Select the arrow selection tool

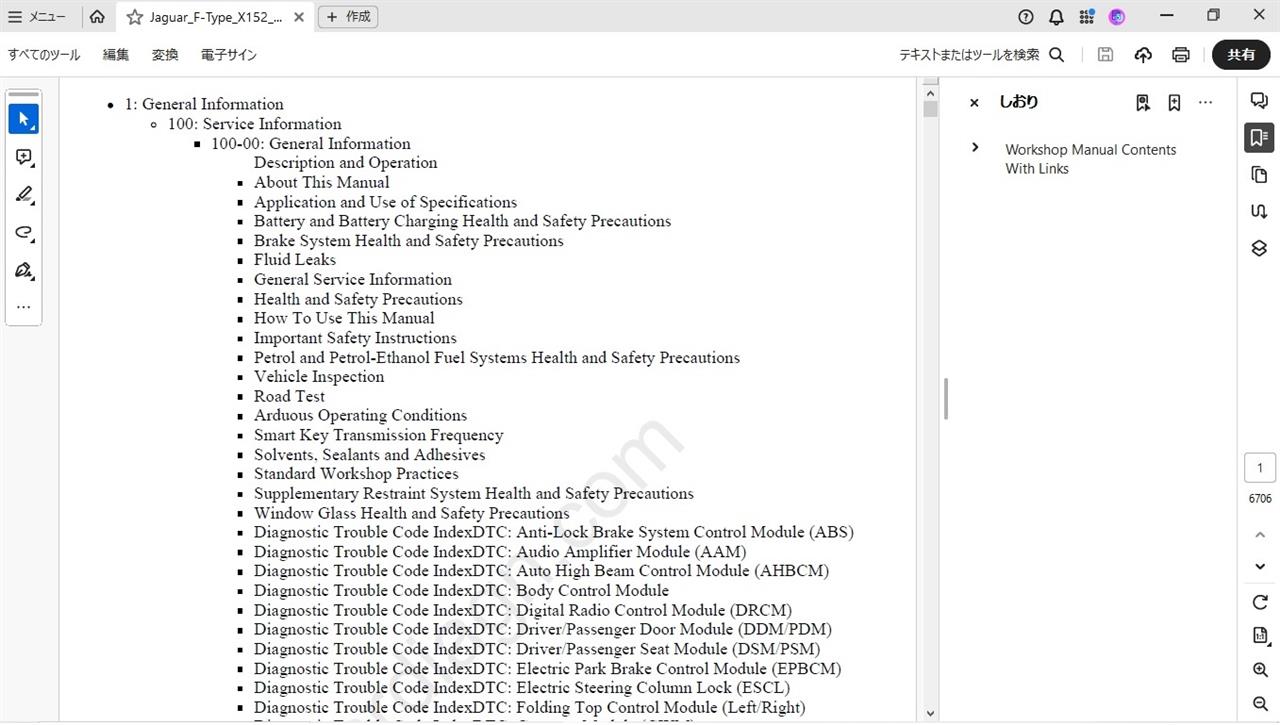(x=24, y=119)
